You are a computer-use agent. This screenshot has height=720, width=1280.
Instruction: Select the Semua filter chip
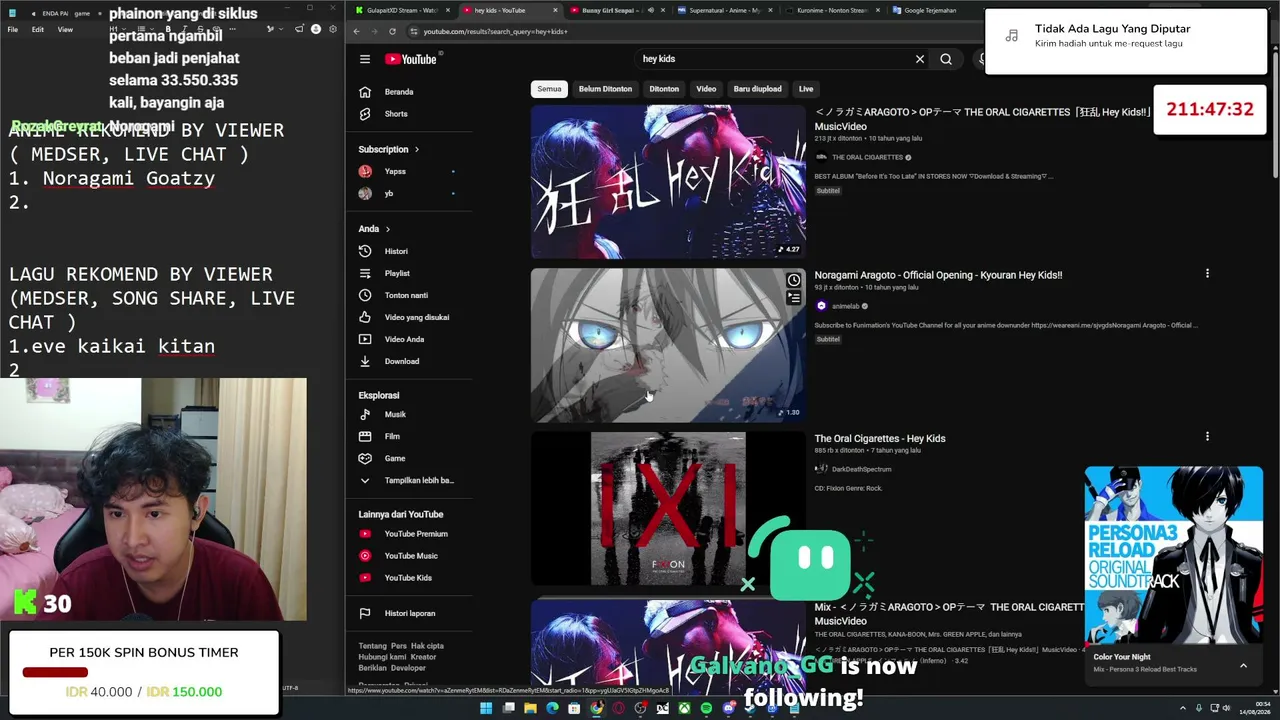coord(549,89)
